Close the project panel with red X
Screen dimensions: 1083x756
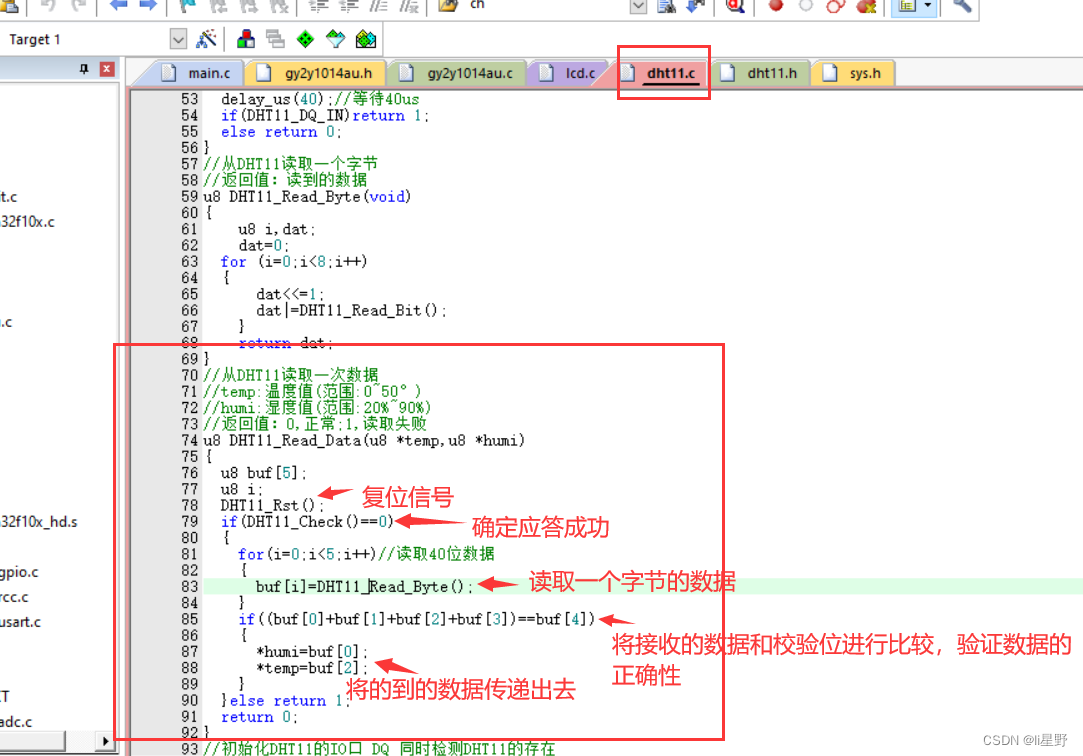point(106,69)
